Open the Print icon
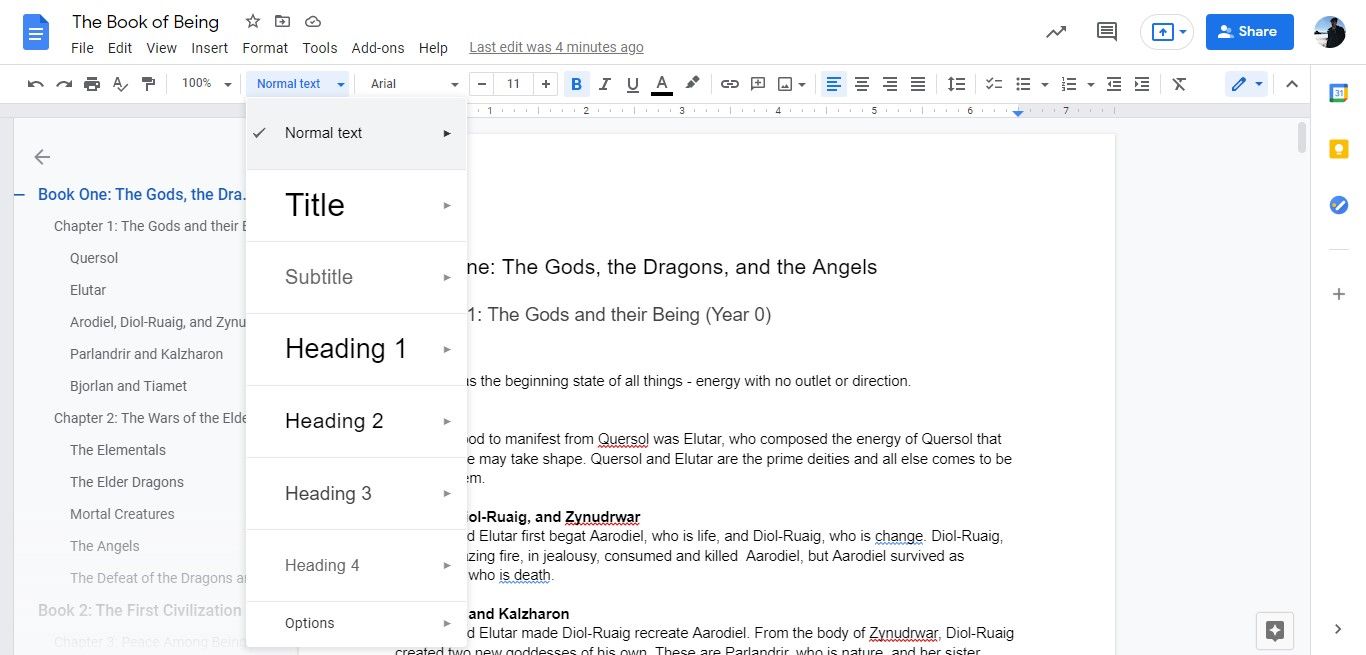This screenshot has height=655, width=1366. point(91,84)
